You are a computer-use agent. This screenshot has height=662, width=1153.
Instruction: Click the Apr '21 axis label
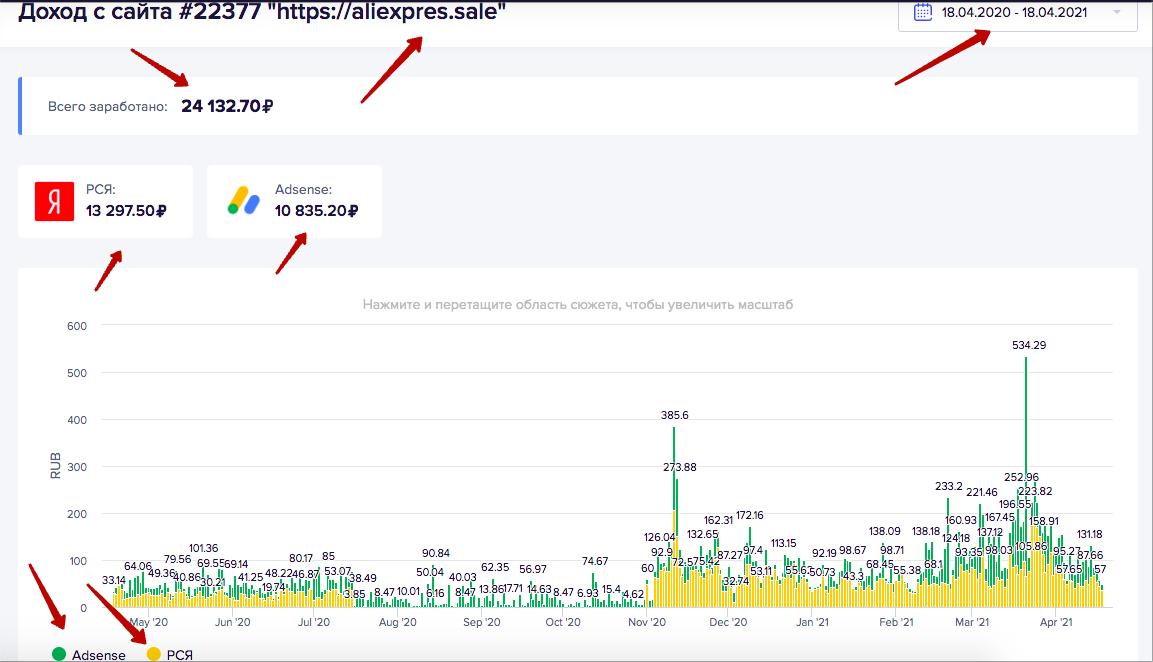coord(1056,622)
